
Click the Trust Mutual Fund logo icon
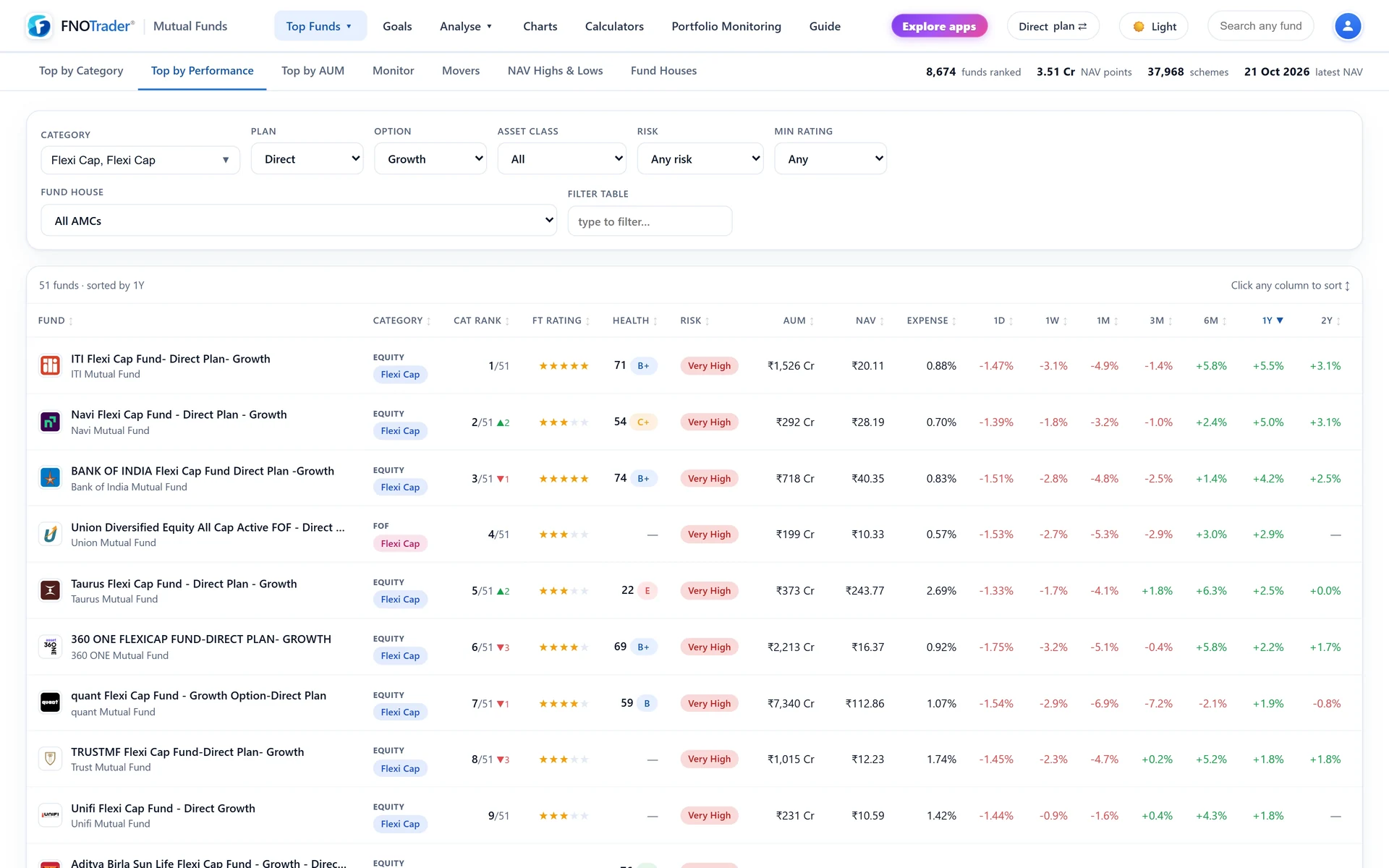pyautogui.click(x=50, y=759)
